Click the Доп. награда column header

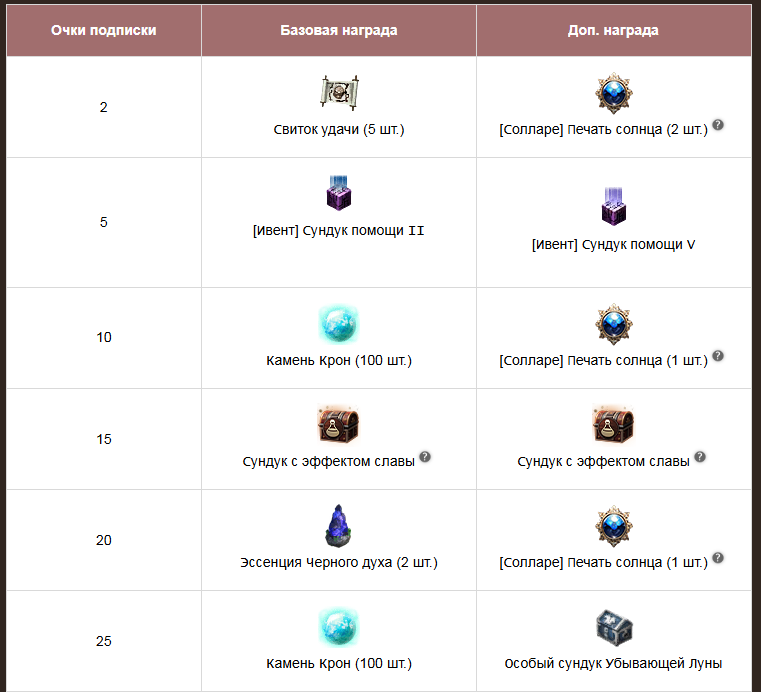click(613, 31)
